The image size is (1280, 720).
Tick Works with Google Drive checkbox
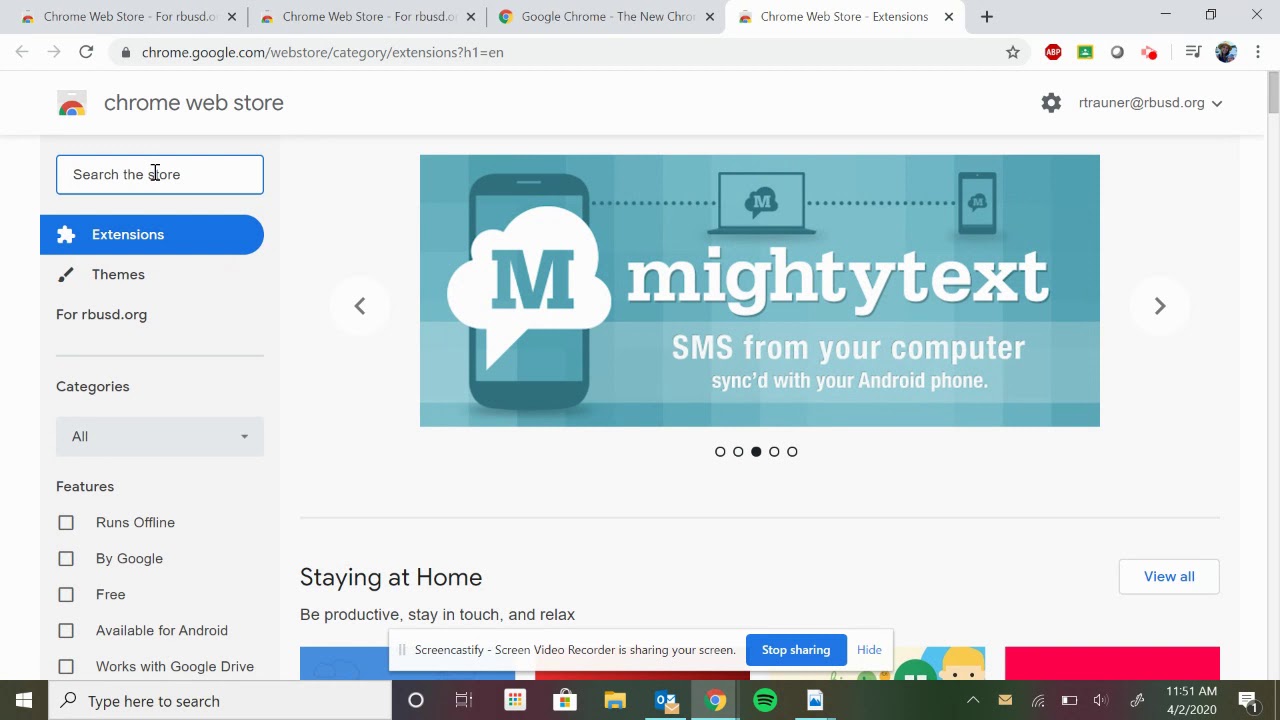coord(66,666)
